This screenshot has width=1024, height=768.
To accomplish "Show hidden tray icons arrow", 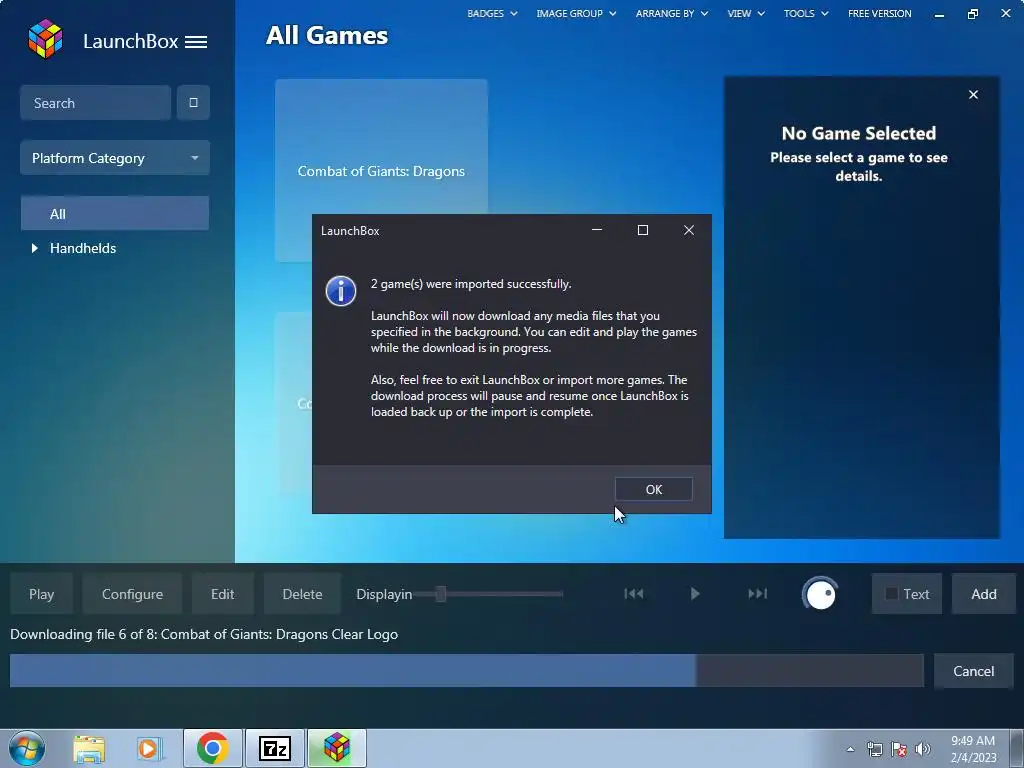I will click(x=850, y=749).
